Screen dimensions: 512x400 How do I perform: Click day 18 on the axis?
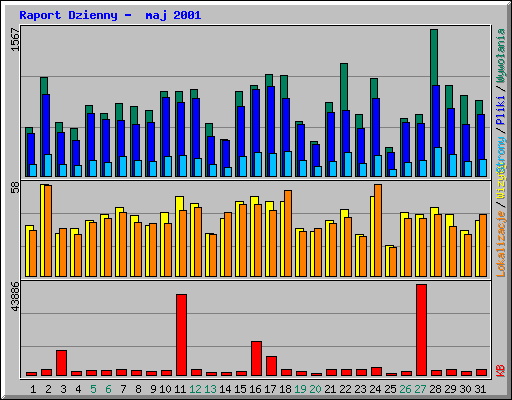point(285,389)
